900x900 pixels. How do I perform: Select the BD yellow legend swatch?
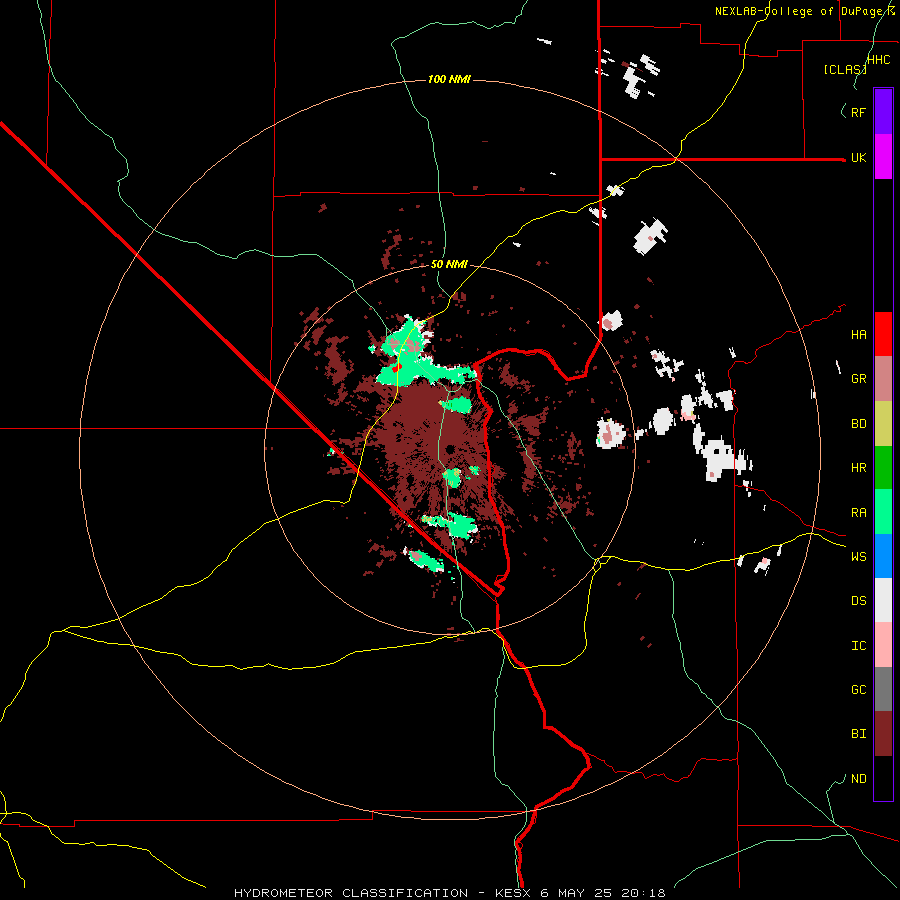[883, 424]
